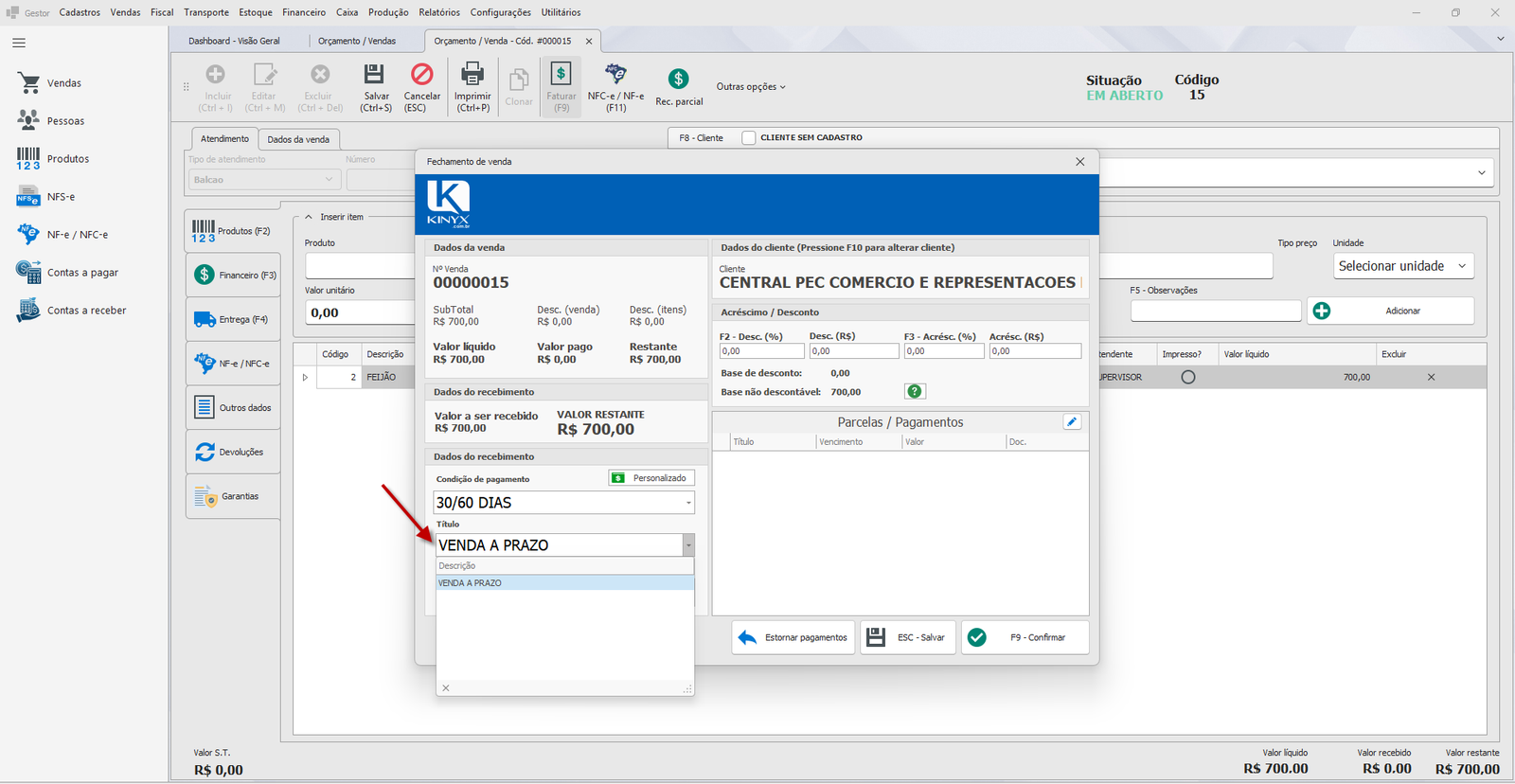Open the Entrega (F4) side tab
Screen dimensions: 1515x784
click(233, 320)
